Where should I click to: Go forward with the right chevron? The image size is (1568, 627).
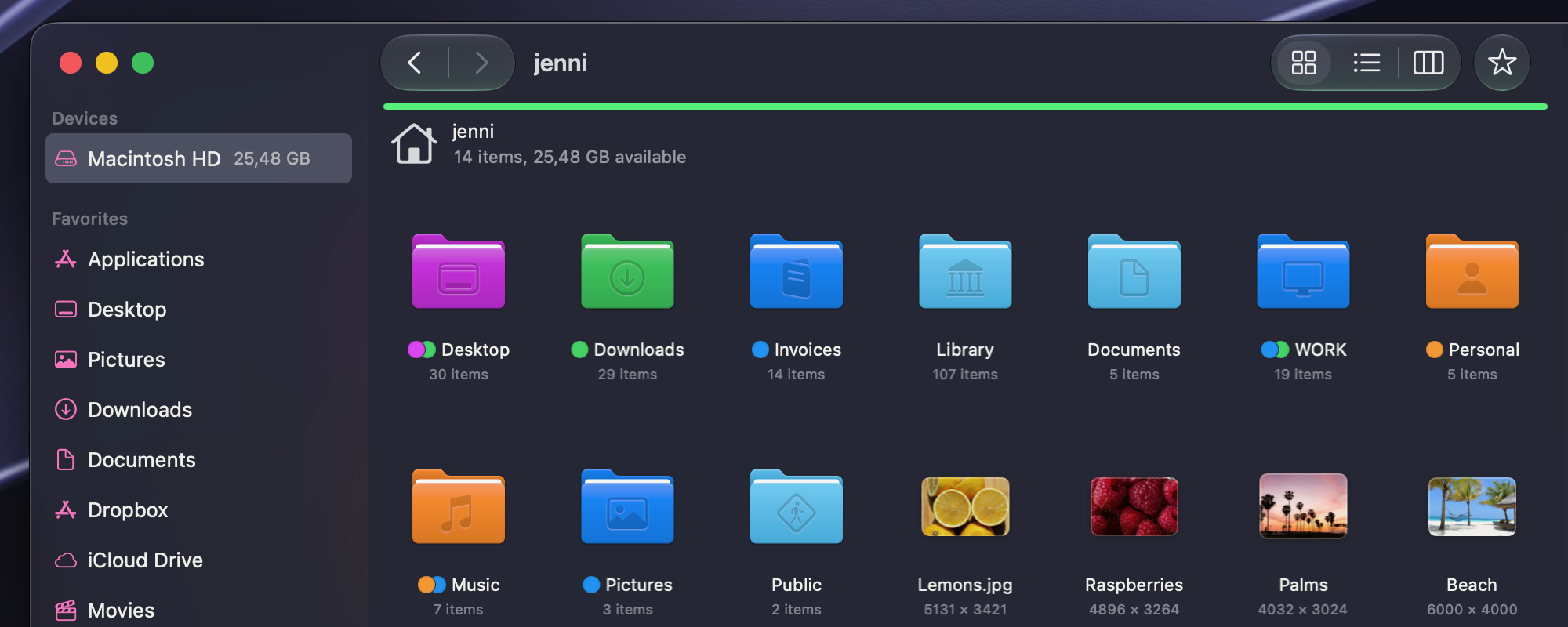481,63
